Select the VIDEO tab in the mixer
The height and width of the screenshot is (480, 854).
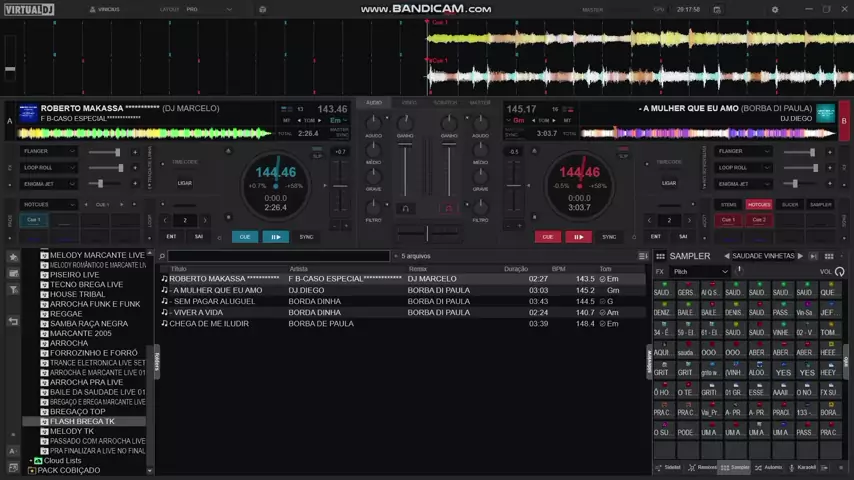tap(409, 102)
